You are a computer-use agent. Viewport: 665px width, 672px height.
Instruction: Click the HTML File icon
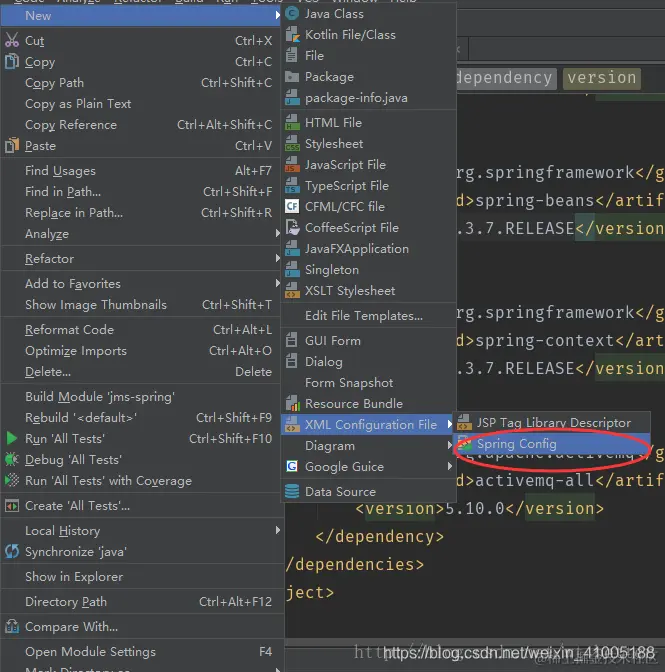292,123
